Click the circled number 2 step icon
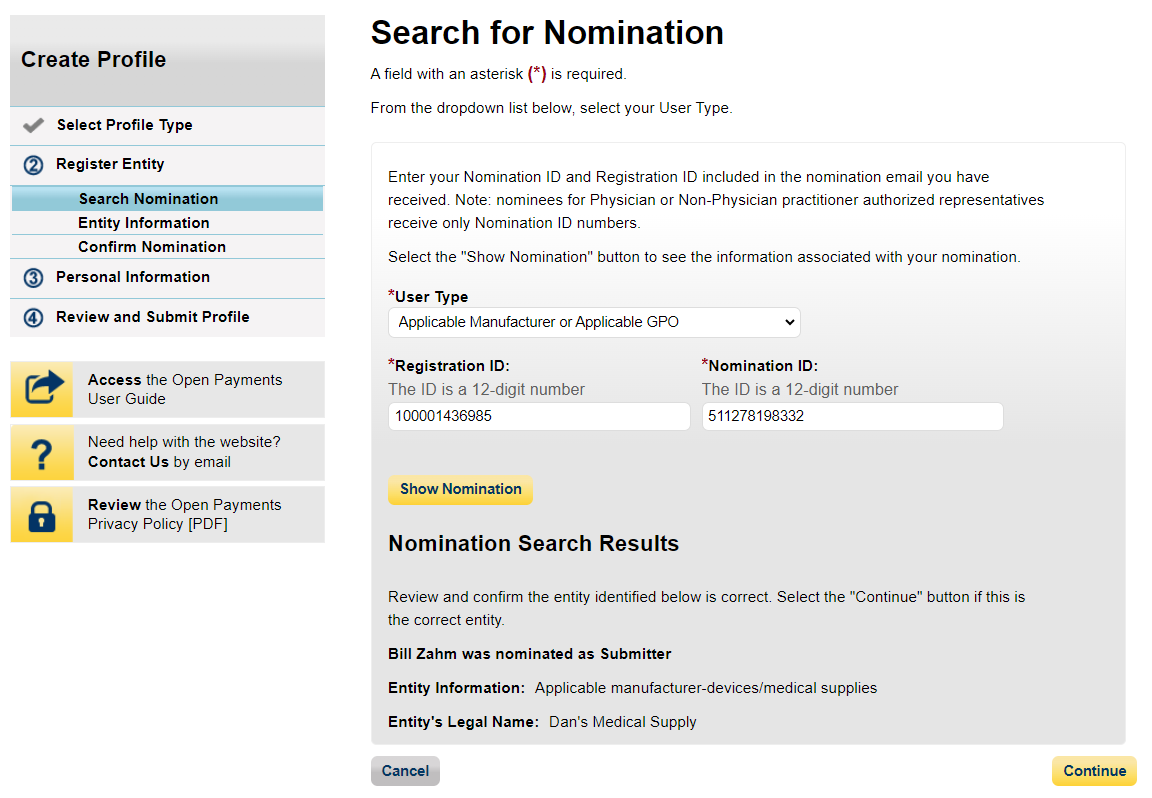Image resolution: width=1152 pixels, height=798 pixels. tap(33, 165)
